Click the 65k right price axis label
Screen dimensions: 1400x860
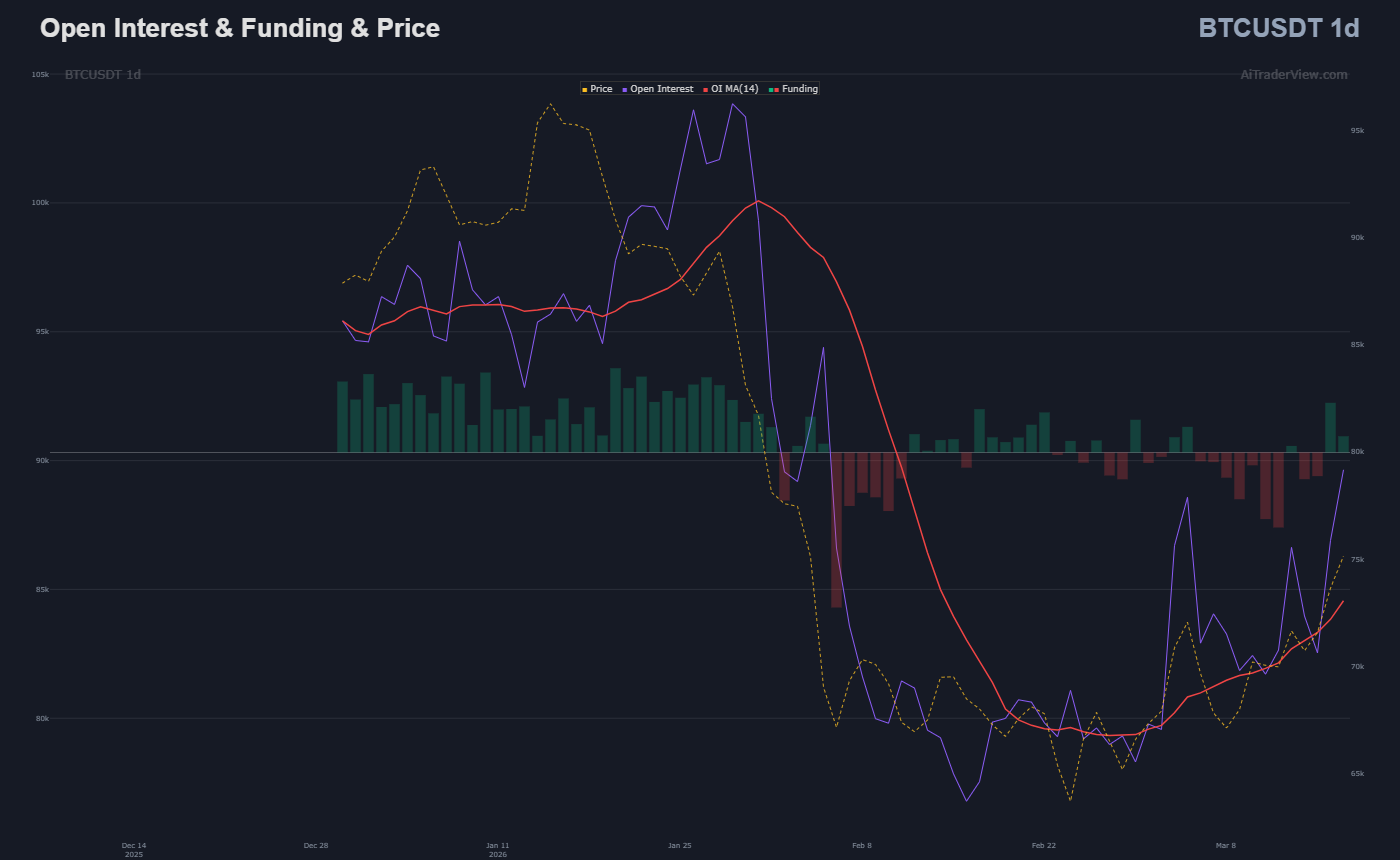pyautogui.click(x=1357, y=774)
